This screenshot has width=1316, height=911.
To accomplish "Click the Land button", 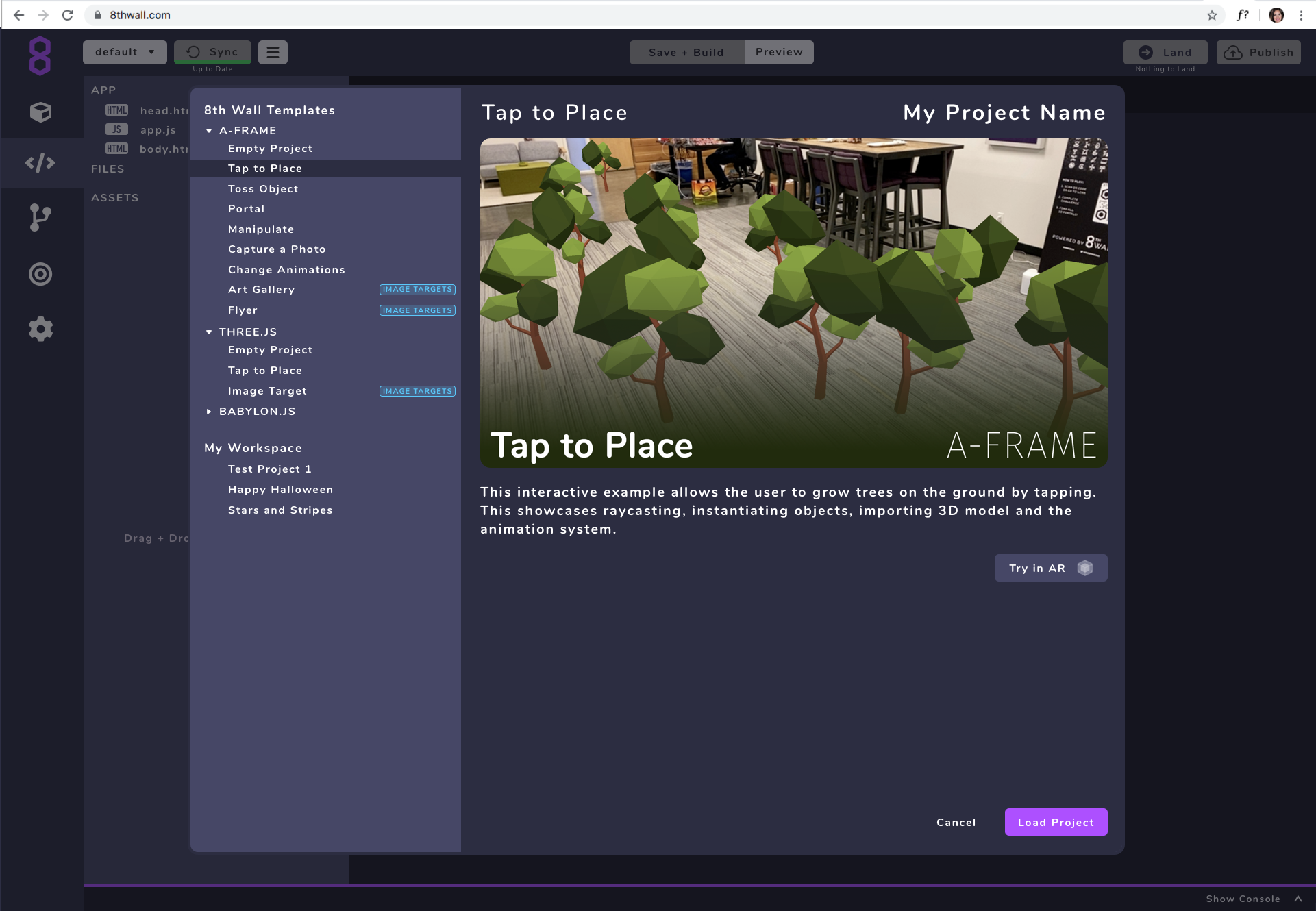I will (x=1165, y=52).
